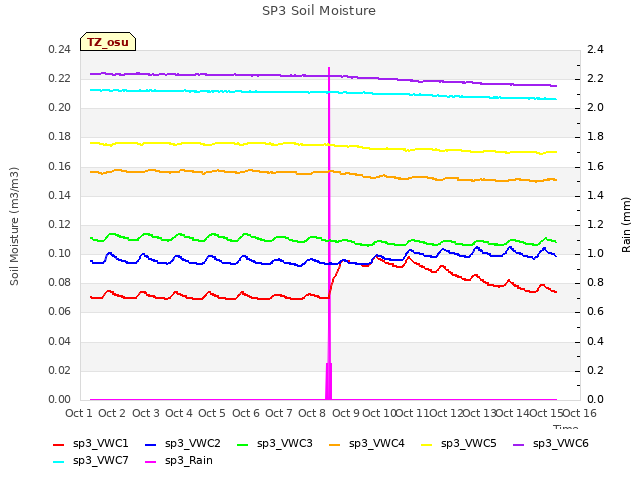Select the sp3_VWC4 legend label
The image size is (640, 480).
point(376,443)
